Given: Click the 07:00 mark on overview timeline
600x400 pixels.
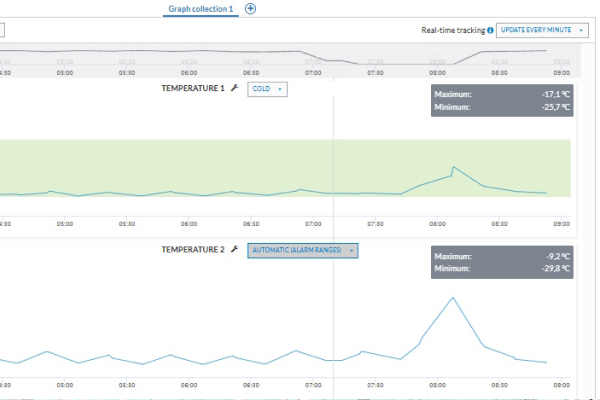Looking at the screenshot, I should click(x=313, y=72).
